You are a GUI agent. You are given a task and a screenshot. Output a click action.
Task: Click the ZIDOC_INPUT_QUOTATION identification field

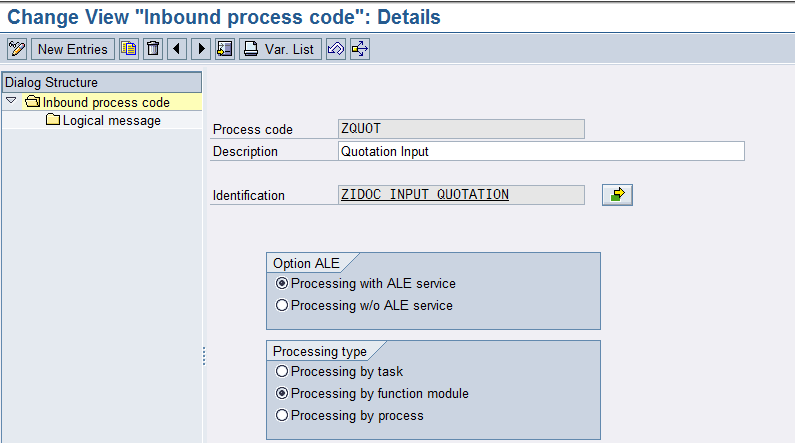pyautogui.click(x=461, y=195)
